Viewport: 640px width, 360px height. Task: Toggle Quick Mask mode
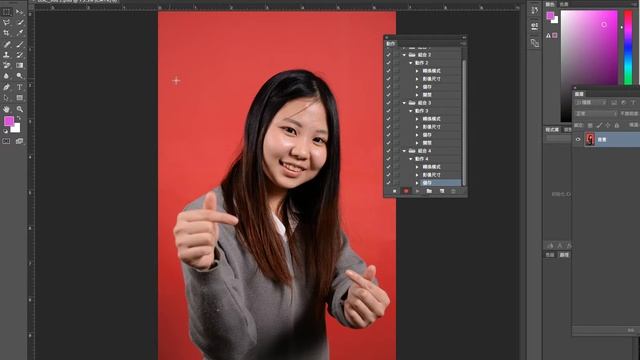(7, 141)
